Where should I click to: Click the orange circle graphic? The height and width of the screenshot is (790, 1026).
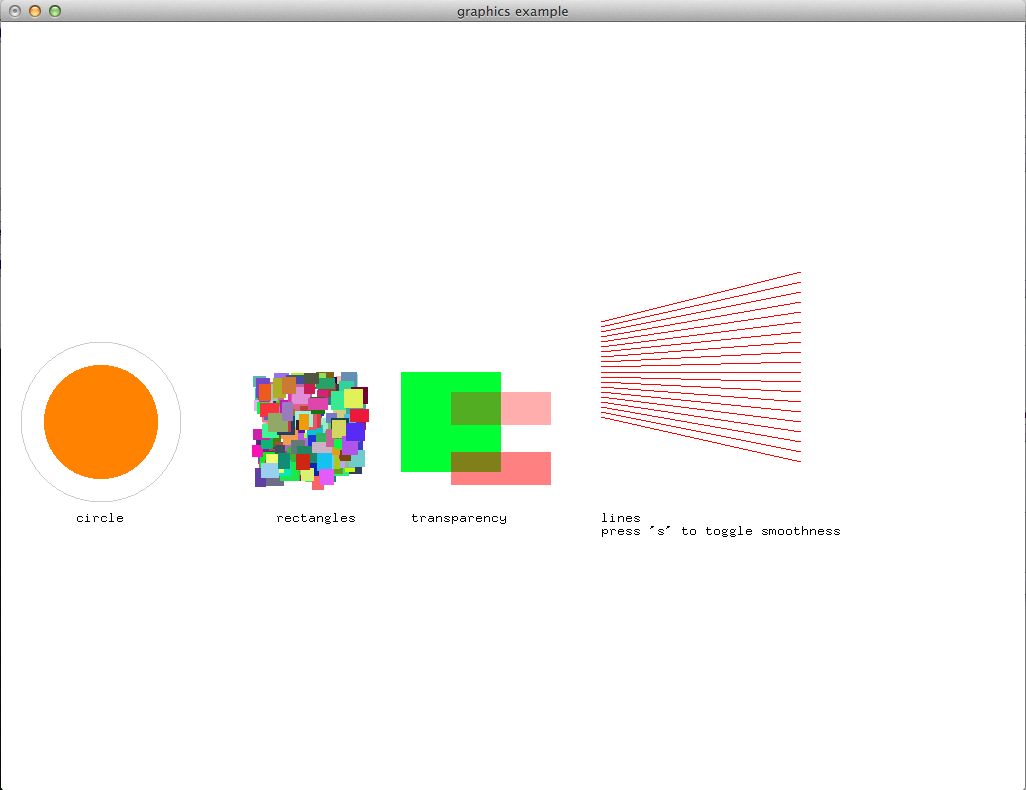tap(100, 422)
